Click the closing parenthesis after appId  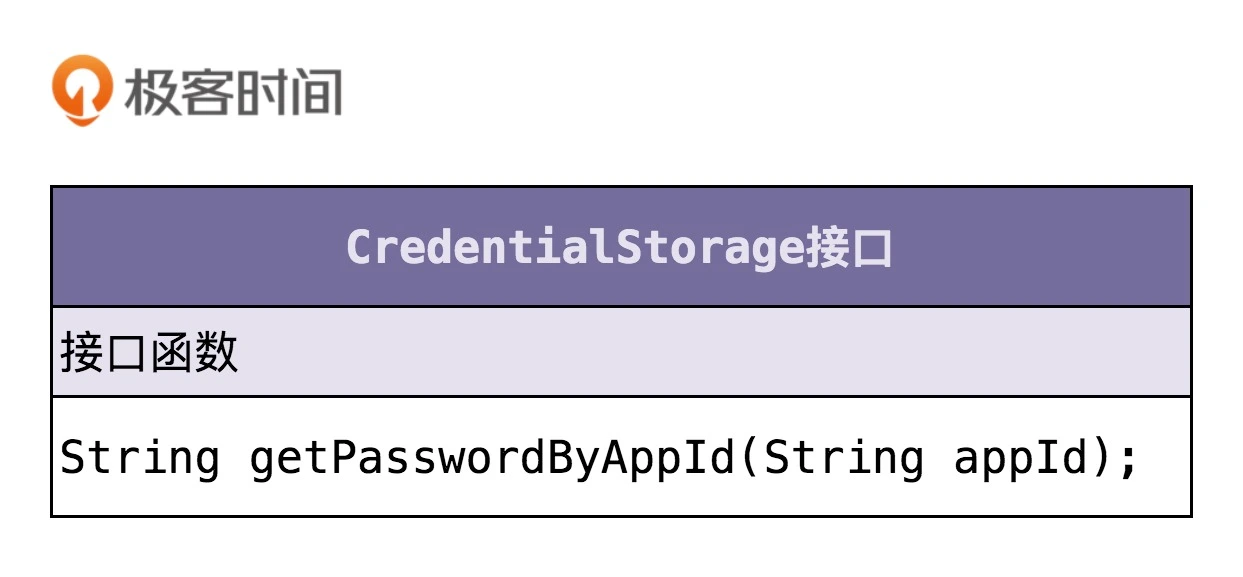click(1102, 459)
